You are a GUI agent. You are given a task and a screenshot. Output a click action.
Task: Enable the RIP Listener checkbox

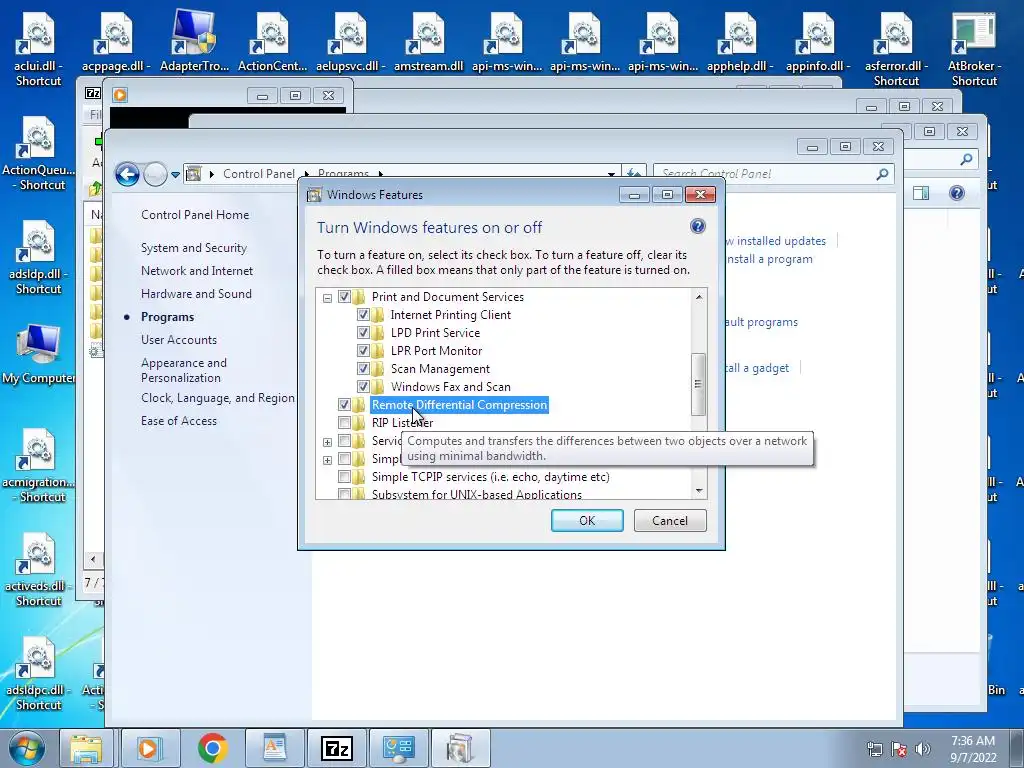pyautogui.click(x=344, y=423)
